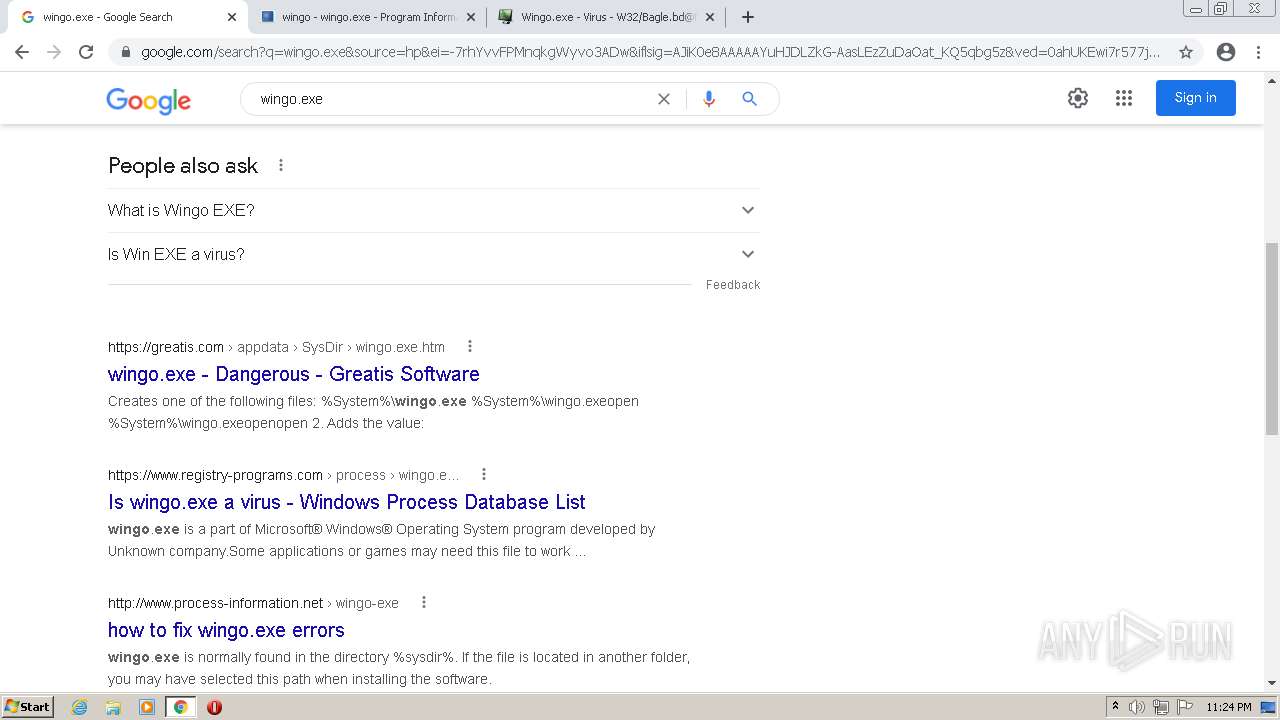The image size is (1280, 720).
Task: Click process-information.net breadcrumb URL
Action: [x=253, y=603]
